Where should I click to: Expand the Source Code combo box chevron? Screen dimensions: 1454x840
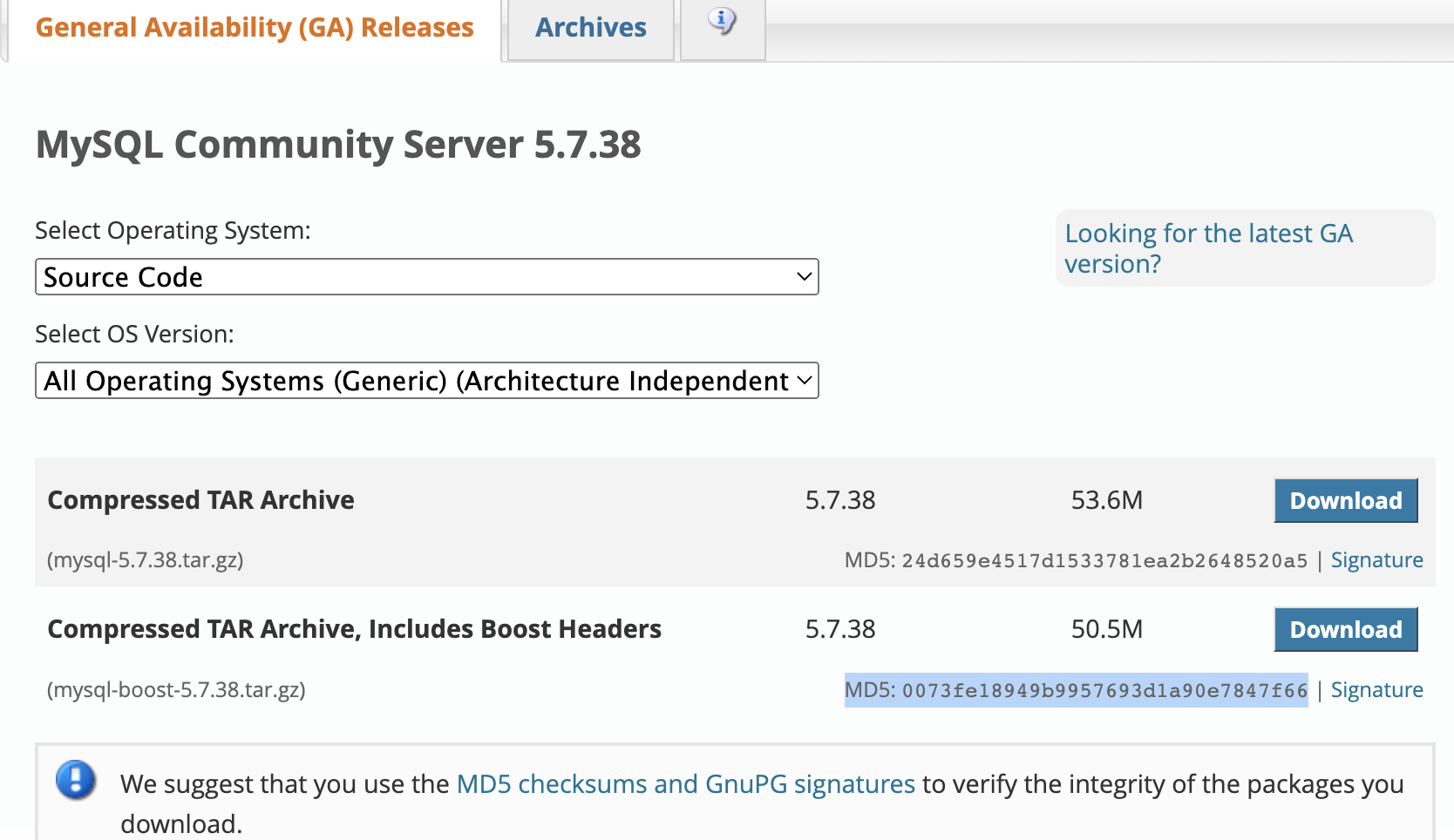coord(802,276)
